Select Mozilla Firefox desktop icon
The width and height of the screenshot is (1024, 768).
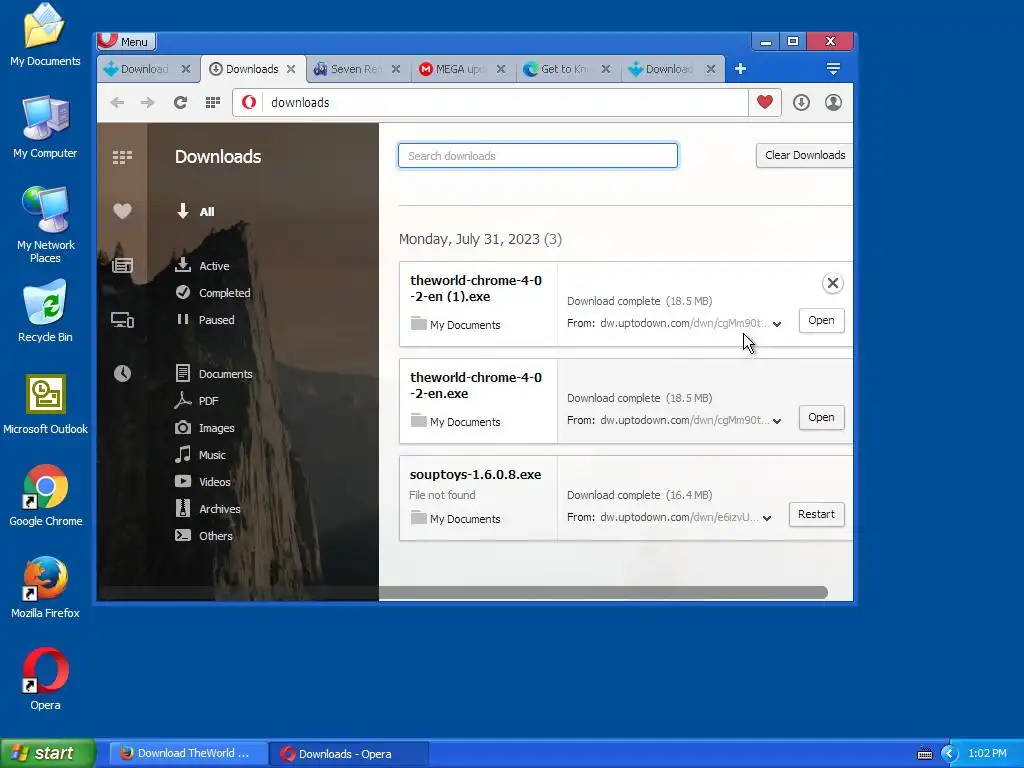coord(45,587)
